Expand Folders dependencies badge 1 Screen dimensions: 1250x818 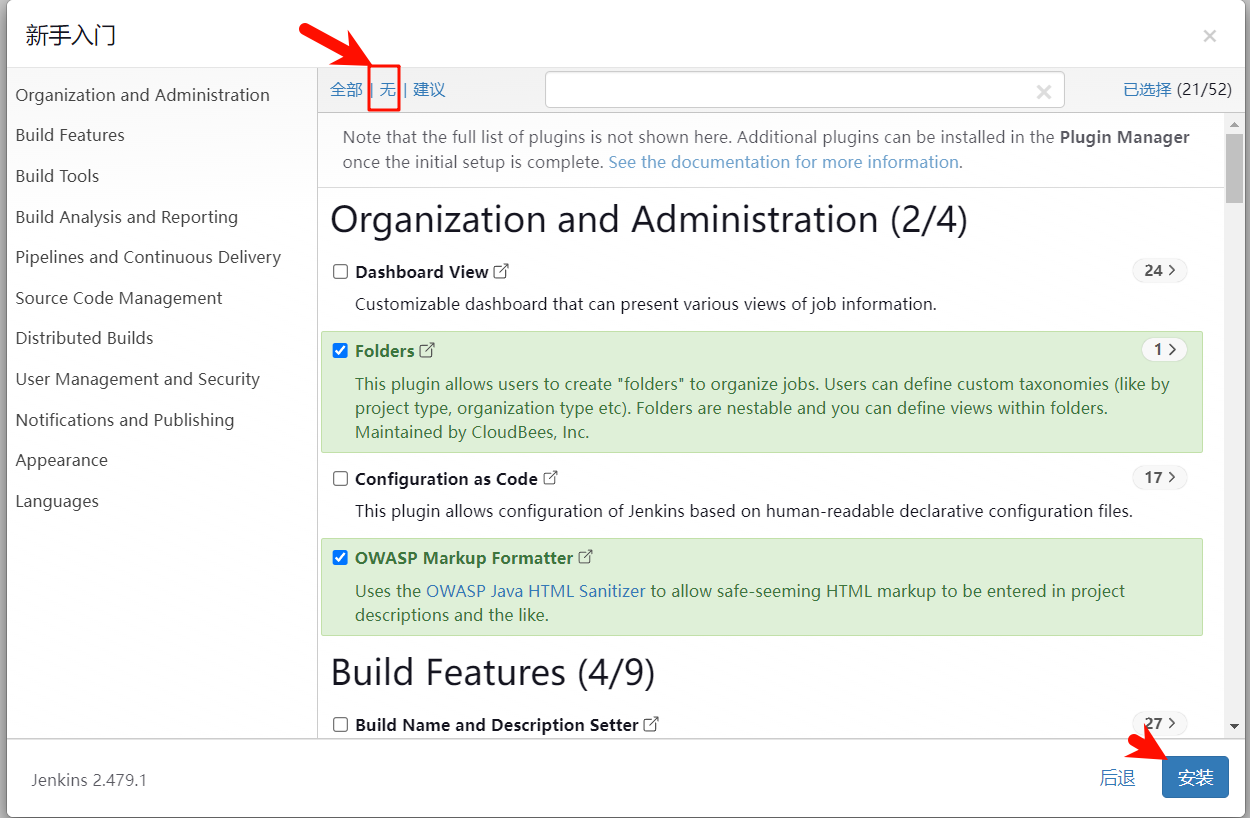1164,350
